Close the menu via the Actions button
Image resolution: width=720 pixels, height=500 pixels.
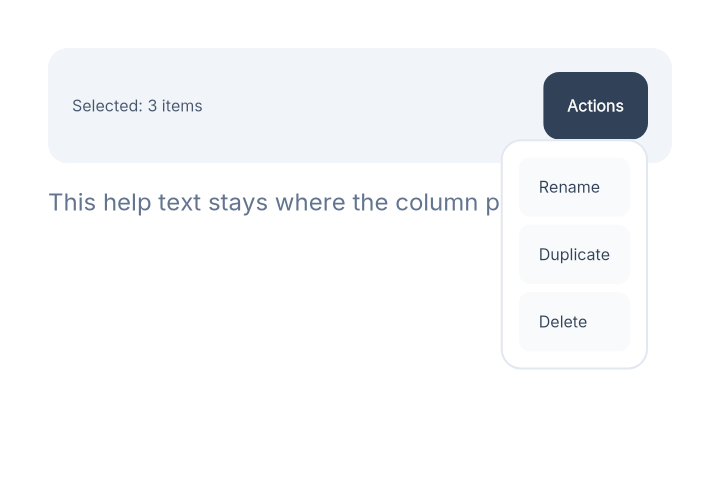pos(595,106)
